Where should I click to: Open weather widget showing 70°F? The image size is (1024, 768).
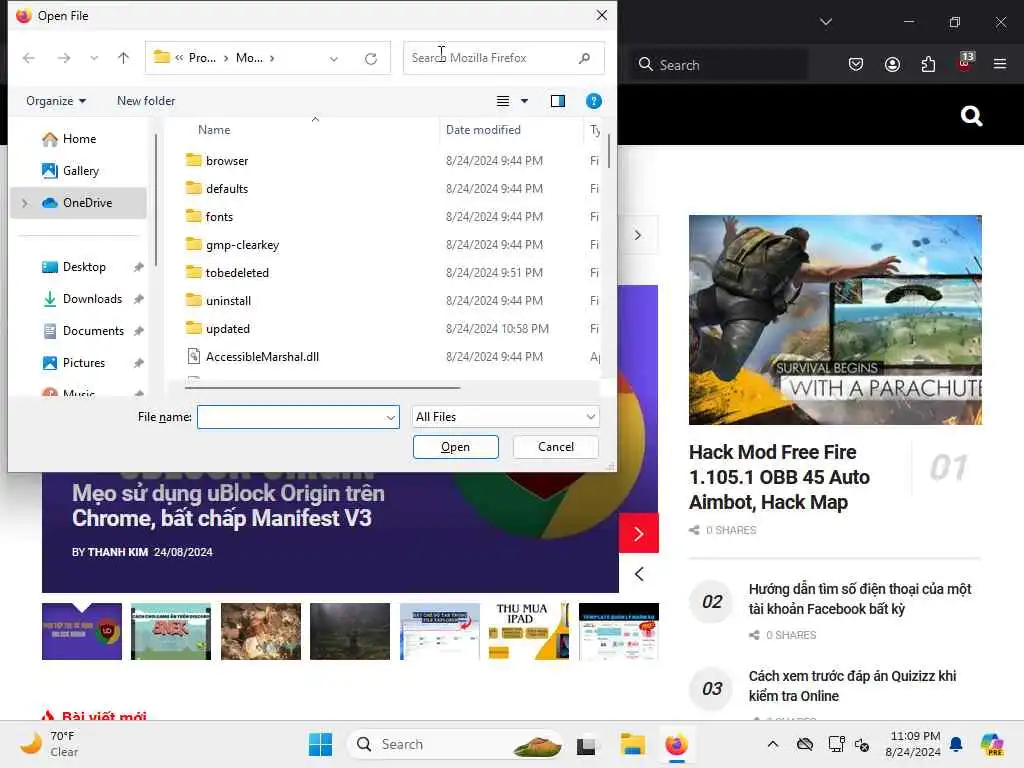pyautogui.click(x=50, y=744)
